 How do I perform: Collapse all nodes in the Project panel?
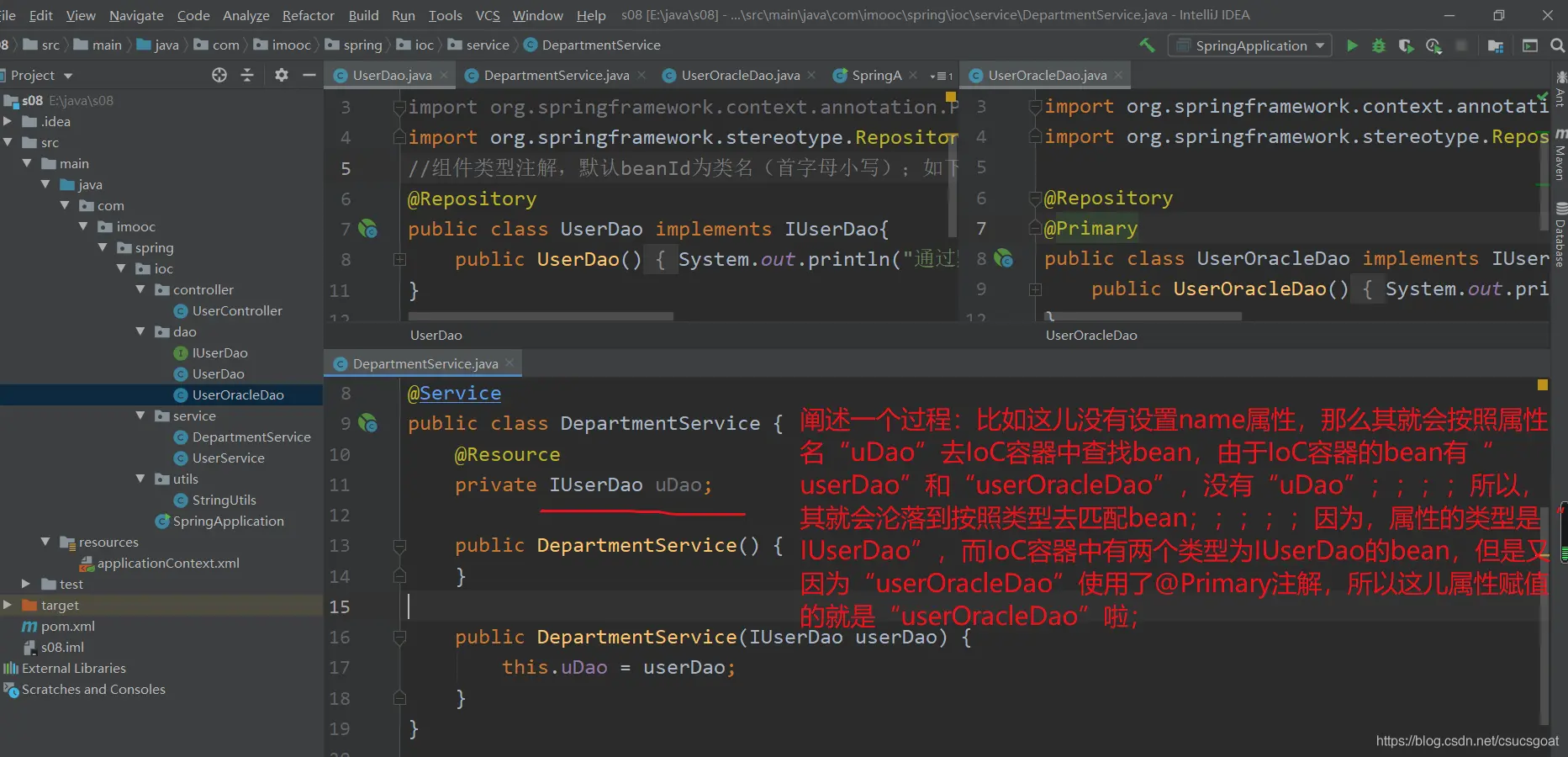click(x=247, y=75)
